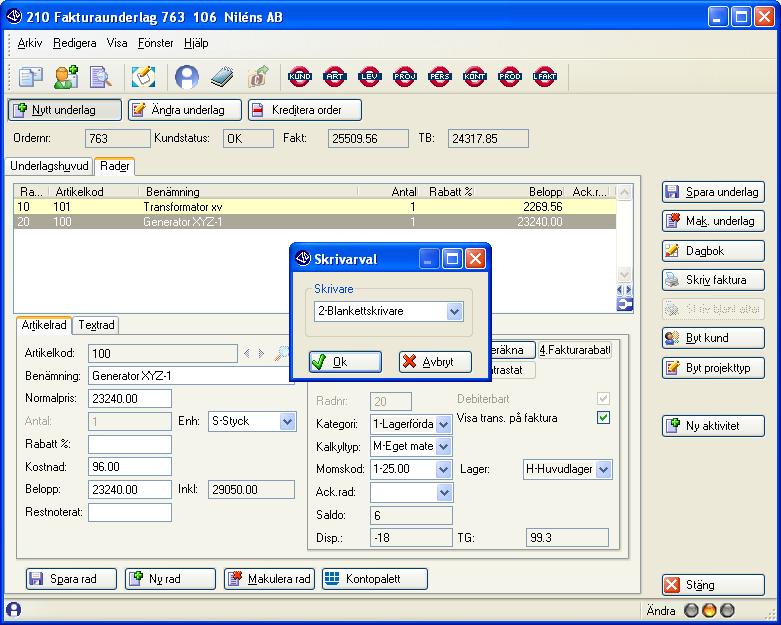The width and height of the screenshot is (781, 625).
Task: Click the Rabatt % input field
Action: click(x=130, y=444)
